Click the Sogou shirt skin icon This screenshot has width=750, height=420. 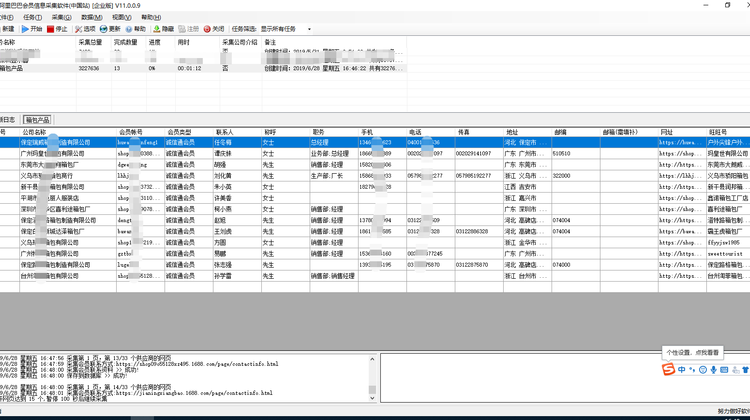click(745, 370)
